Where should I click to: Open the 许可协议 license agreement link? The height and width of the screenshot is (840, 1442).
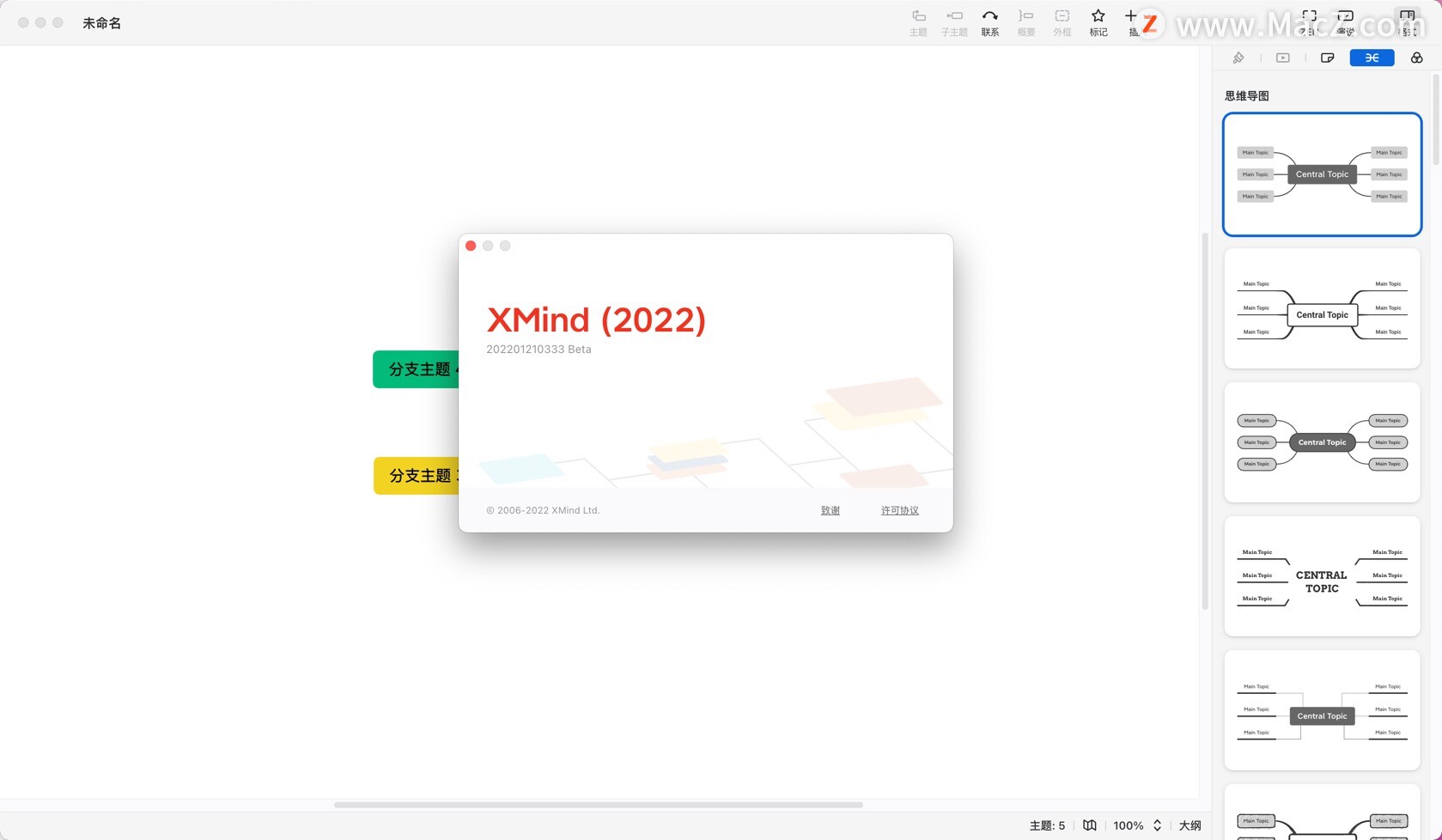pyautogui.click(x=900, y=510)
